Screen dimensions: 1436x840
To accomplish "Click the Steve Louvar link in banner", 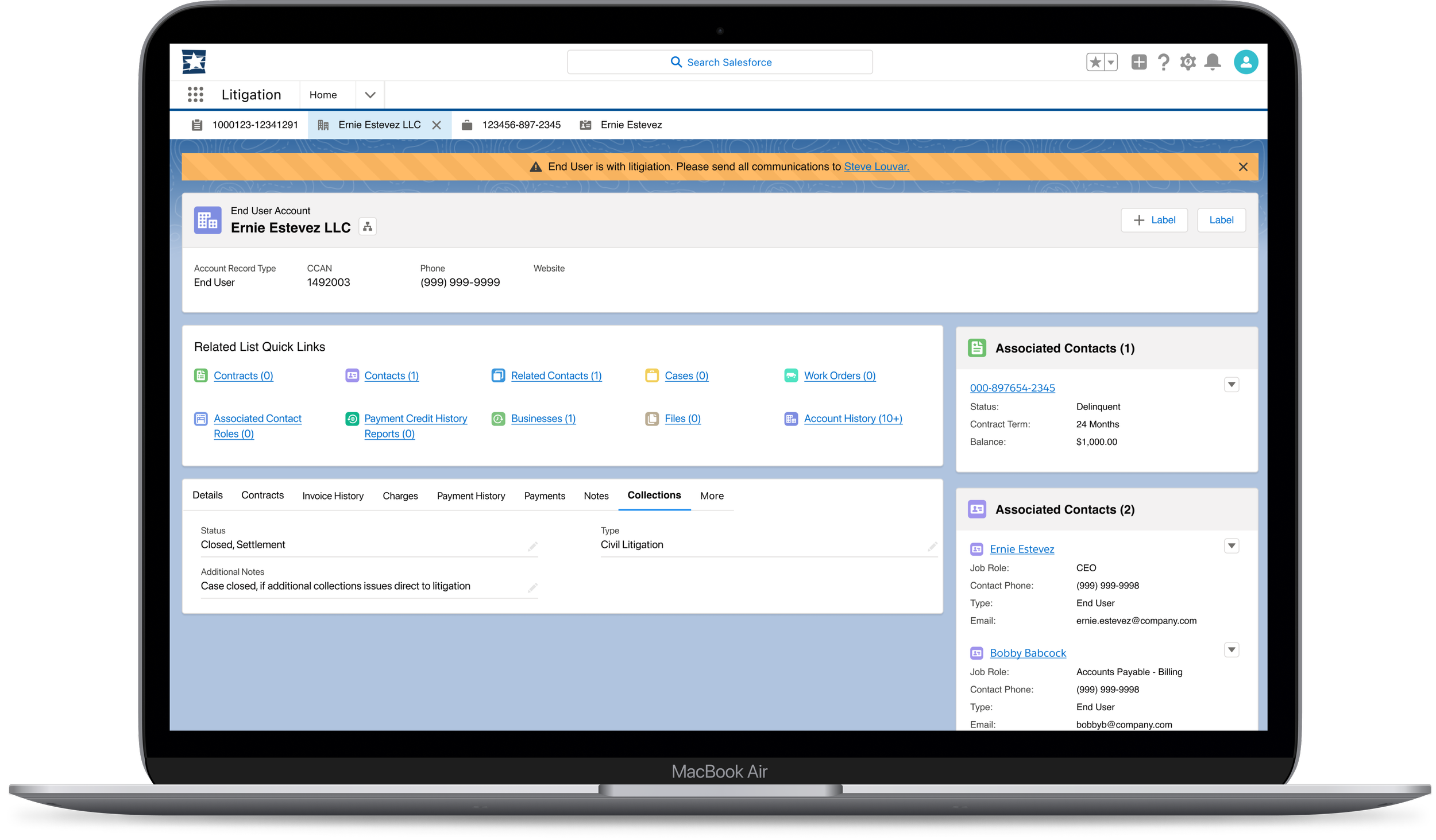I will tap(876, 167).
